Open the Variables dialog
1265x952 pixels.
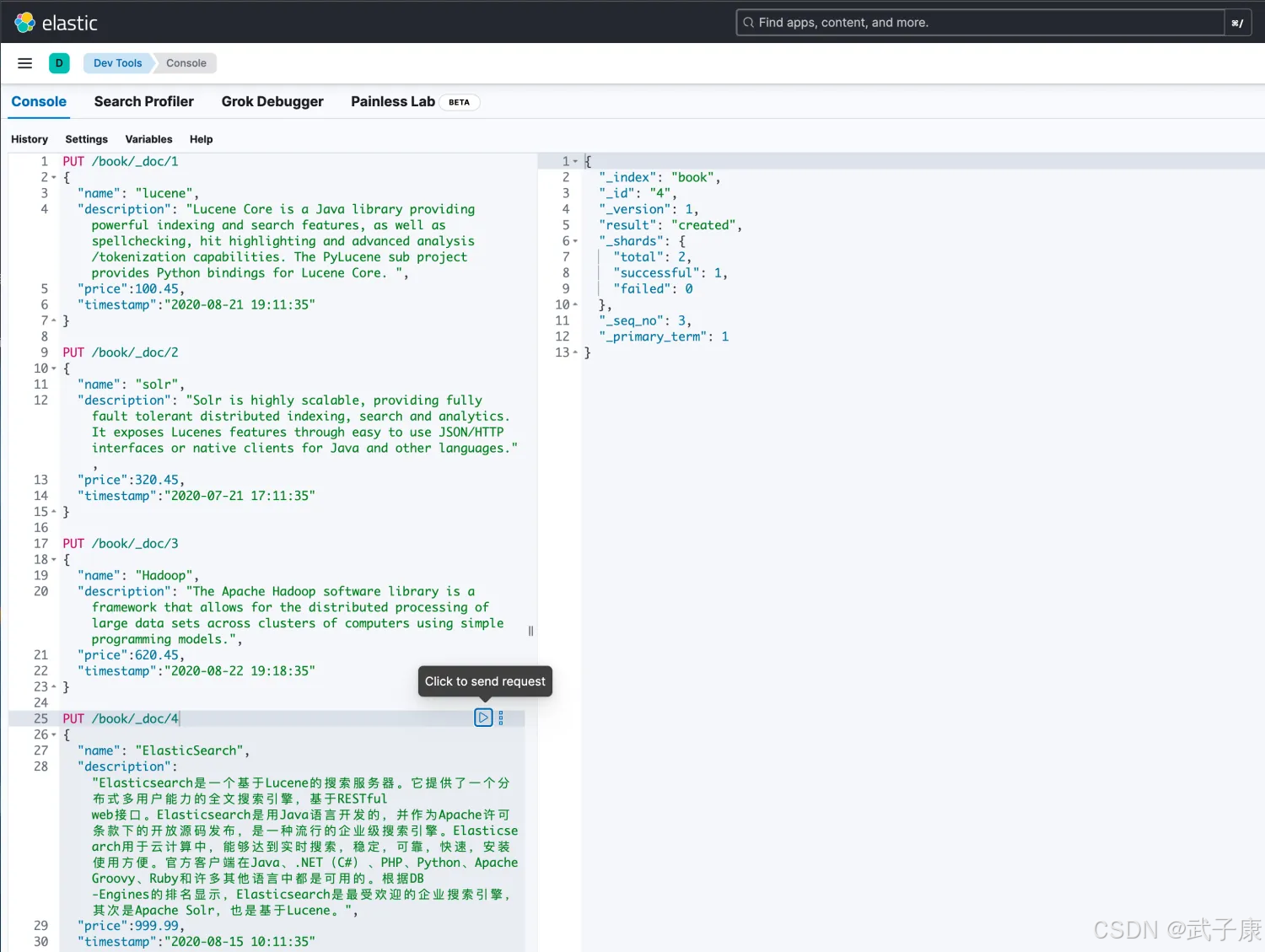pyautogui.click(x=148, y=139)
